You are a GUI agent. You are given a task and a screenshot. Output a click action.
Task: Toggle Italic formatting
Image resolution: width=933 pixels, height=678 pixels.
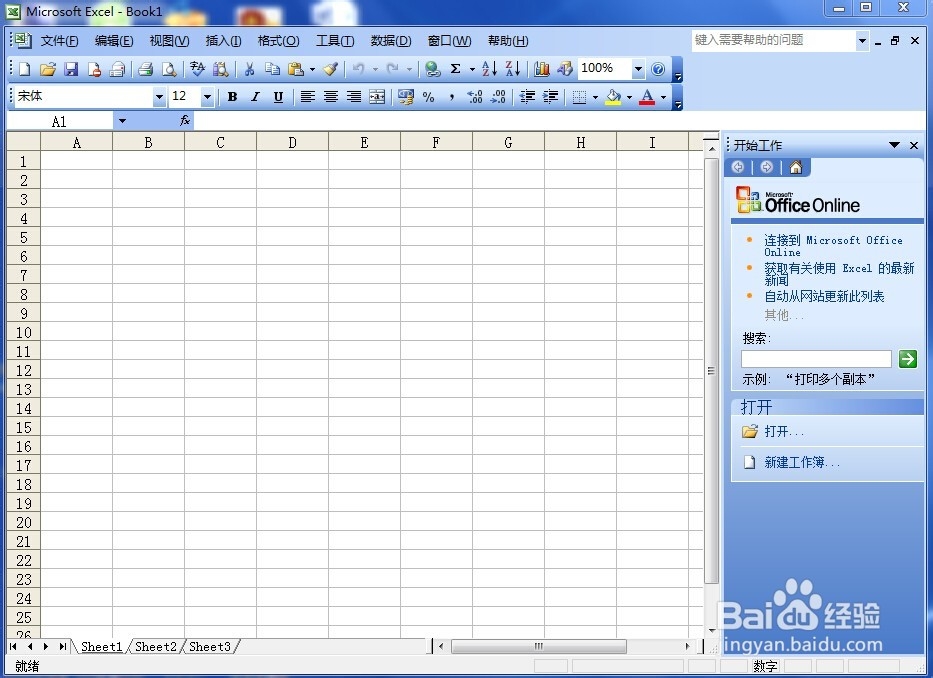(x=255, y=96)
